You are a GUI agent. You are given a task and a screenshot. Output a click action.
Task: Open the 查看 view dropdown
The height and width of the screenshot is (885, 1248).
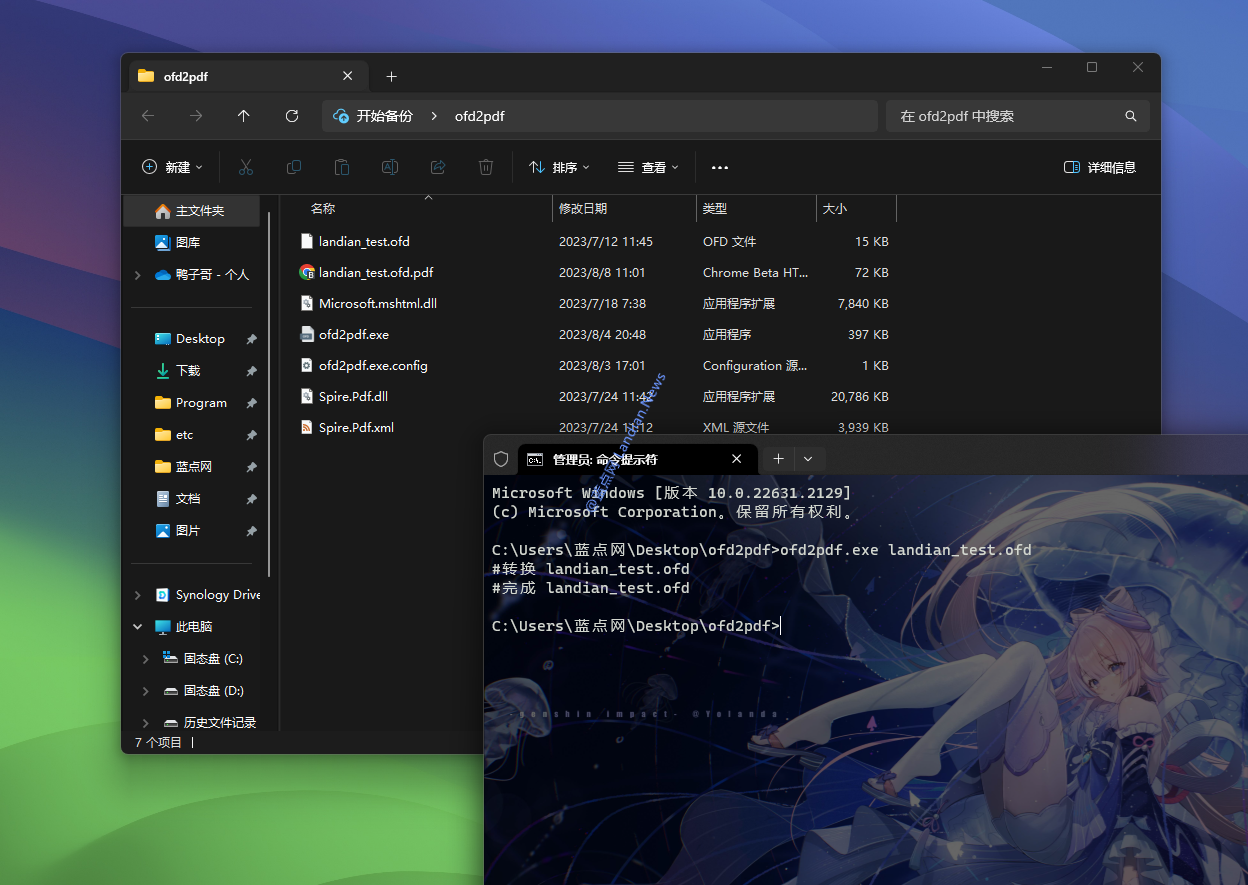[648, 167]
